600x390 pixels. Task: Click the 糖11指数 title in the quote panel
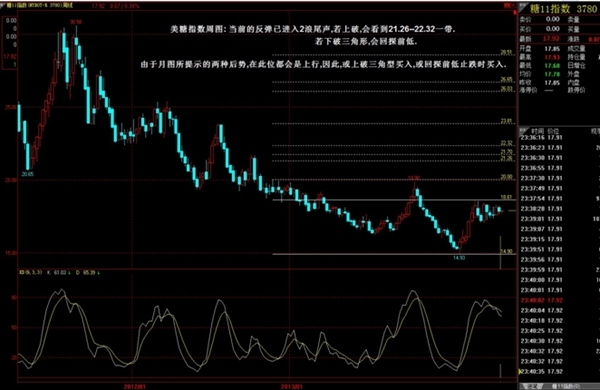(549, 8)
